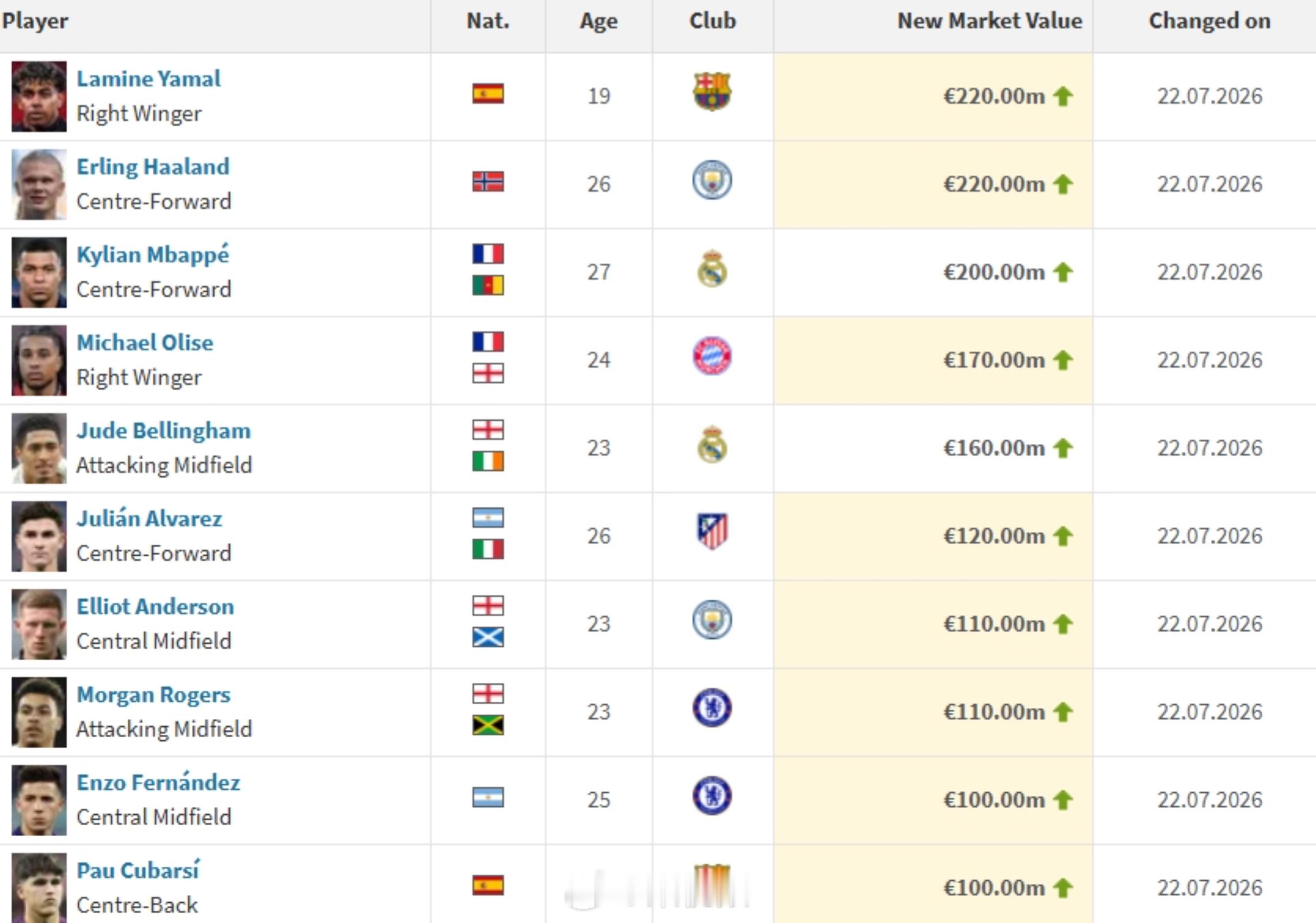The image size is (1316, 923).
Task: Click the Manchester City crest beside Erling Haaland
Action: tap(712, 180)
